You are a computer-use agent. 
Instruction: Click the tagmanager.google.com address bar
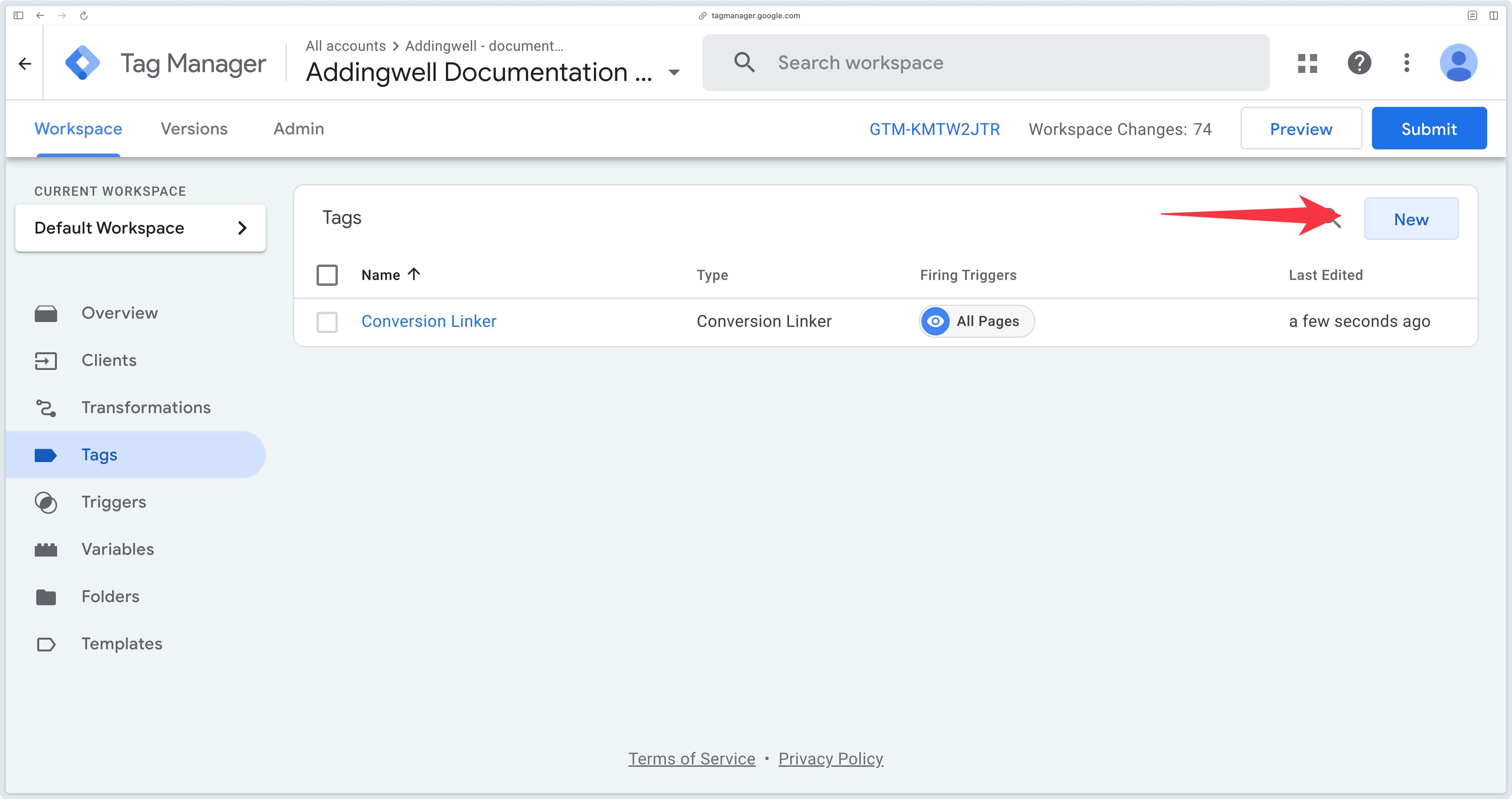click(755, 16)
